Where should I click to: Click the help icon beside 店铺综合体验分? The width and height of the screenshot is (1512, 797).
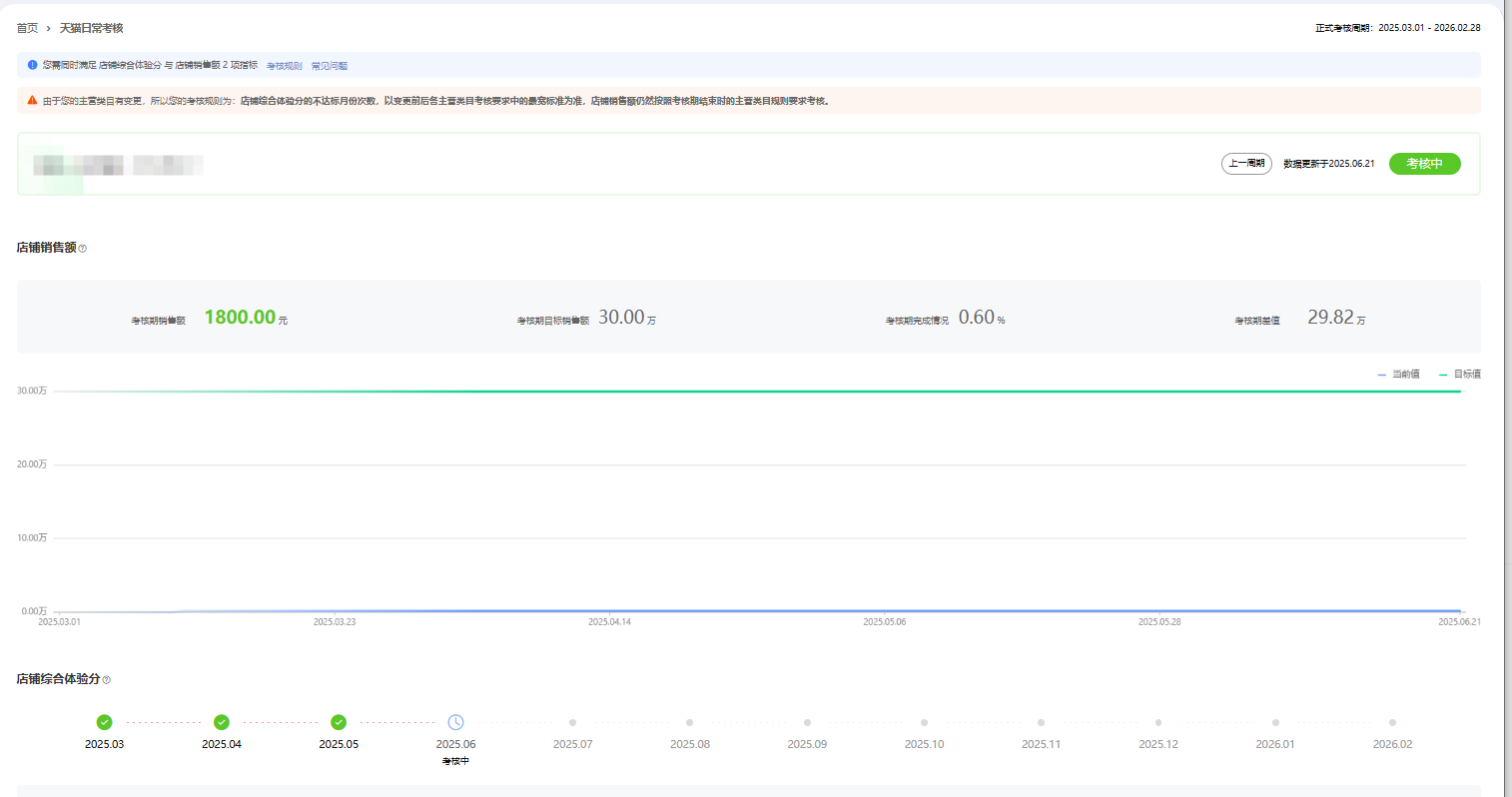point(107,680)
